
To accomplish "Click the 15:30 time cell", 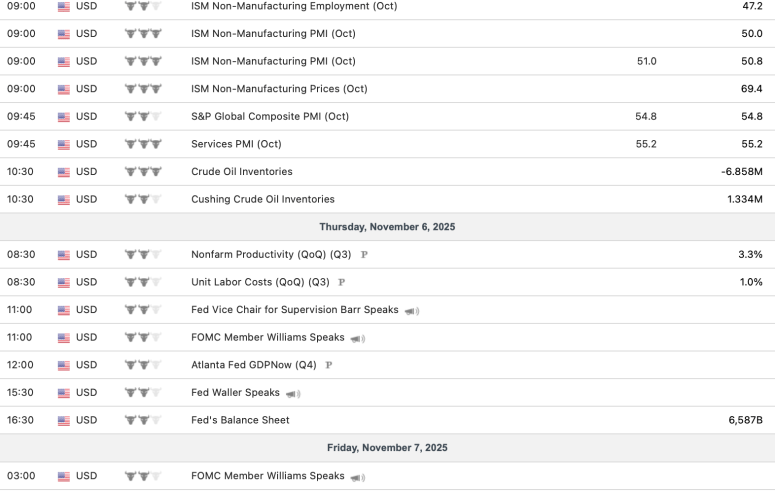I will pos(20,393).
